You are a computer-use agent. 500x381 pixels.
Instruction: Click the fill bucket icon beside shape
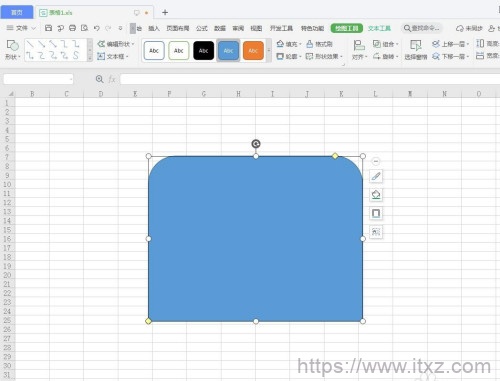click(376, 194)
